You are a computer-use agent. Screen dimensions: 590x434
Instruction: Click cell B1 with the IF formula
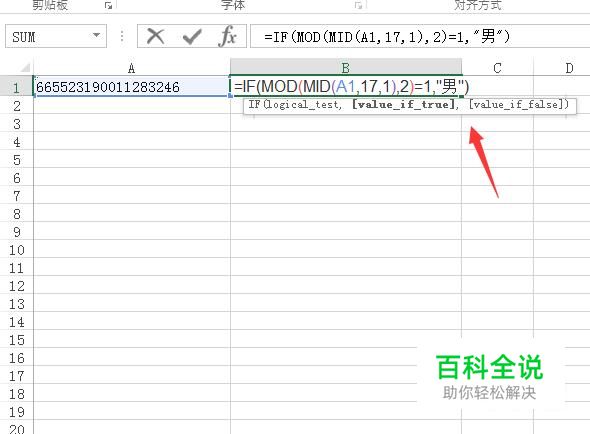346,87
